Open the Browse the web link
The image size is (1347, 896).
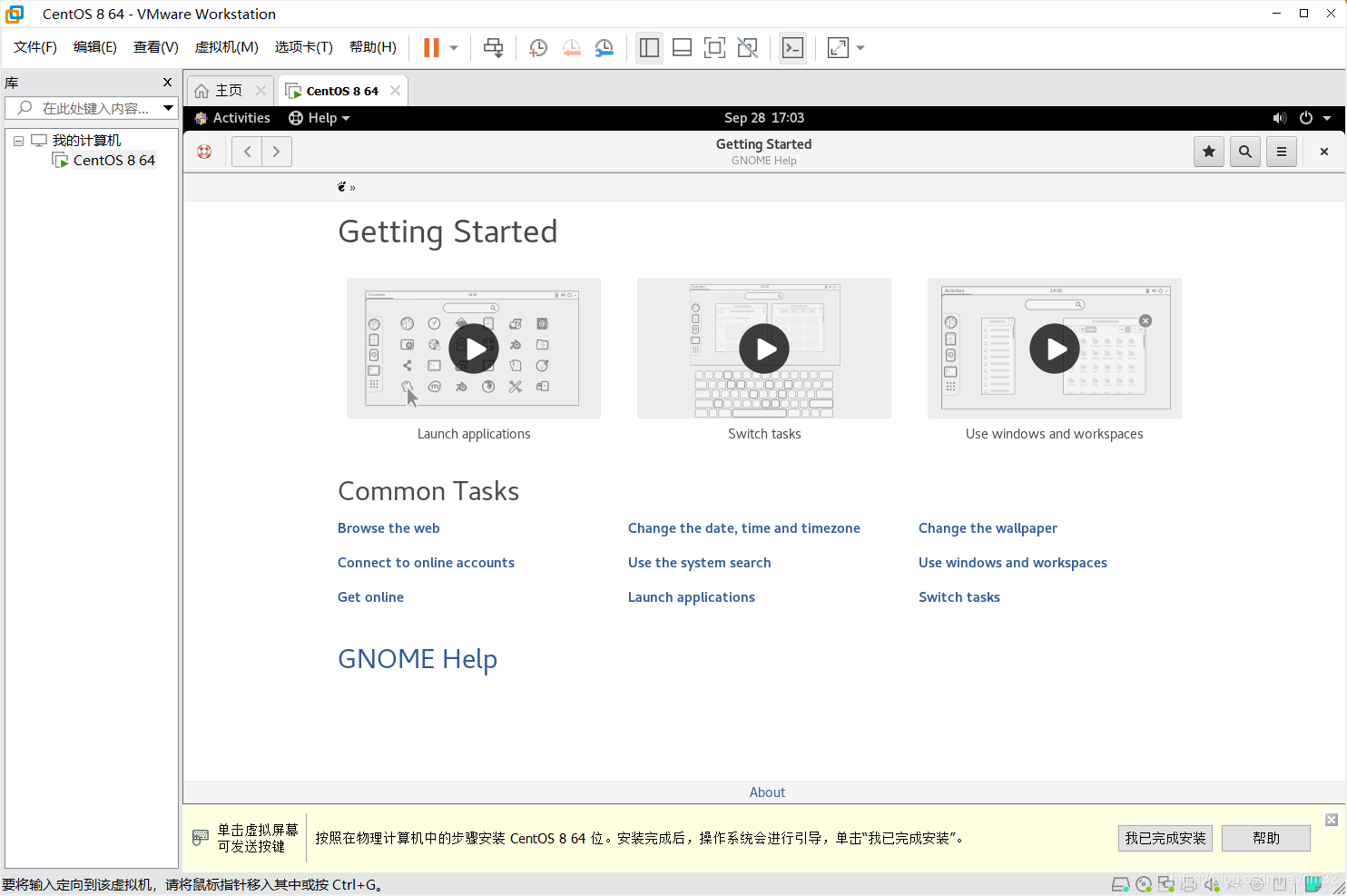[x=388, y=528]
